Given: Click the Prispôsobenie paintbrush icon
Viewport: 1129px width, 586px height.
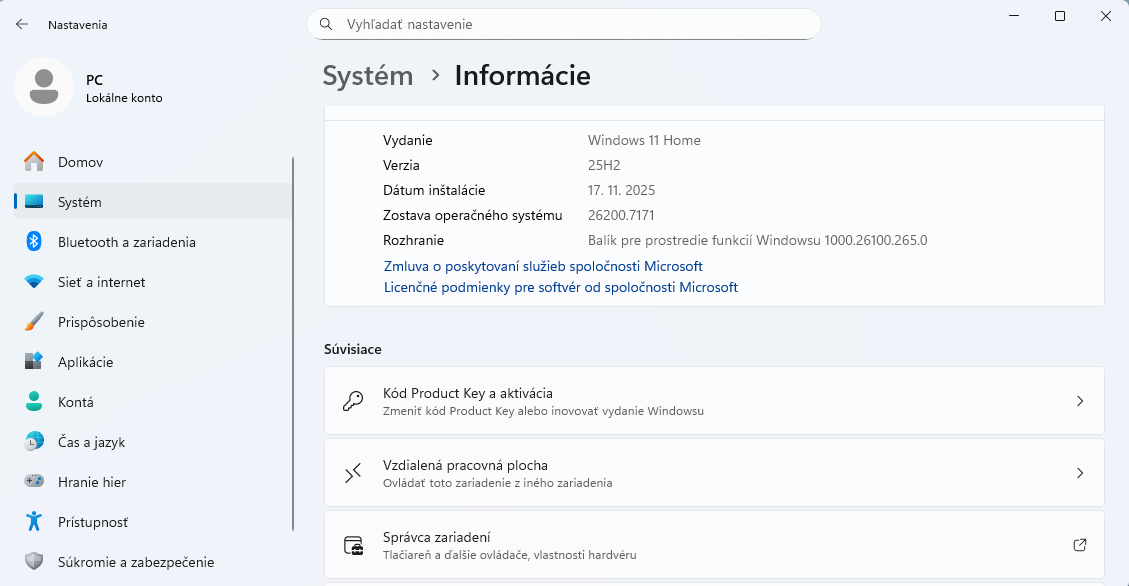Looking at the screenshot, I should point(34,322).
